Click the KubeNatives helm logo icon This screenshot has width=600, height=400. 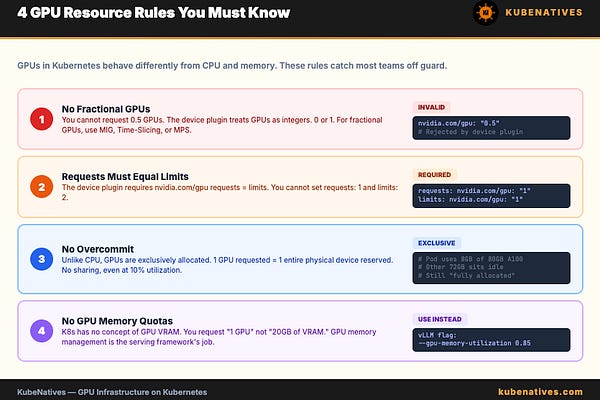pyautogui.click(x=485, y=13)
